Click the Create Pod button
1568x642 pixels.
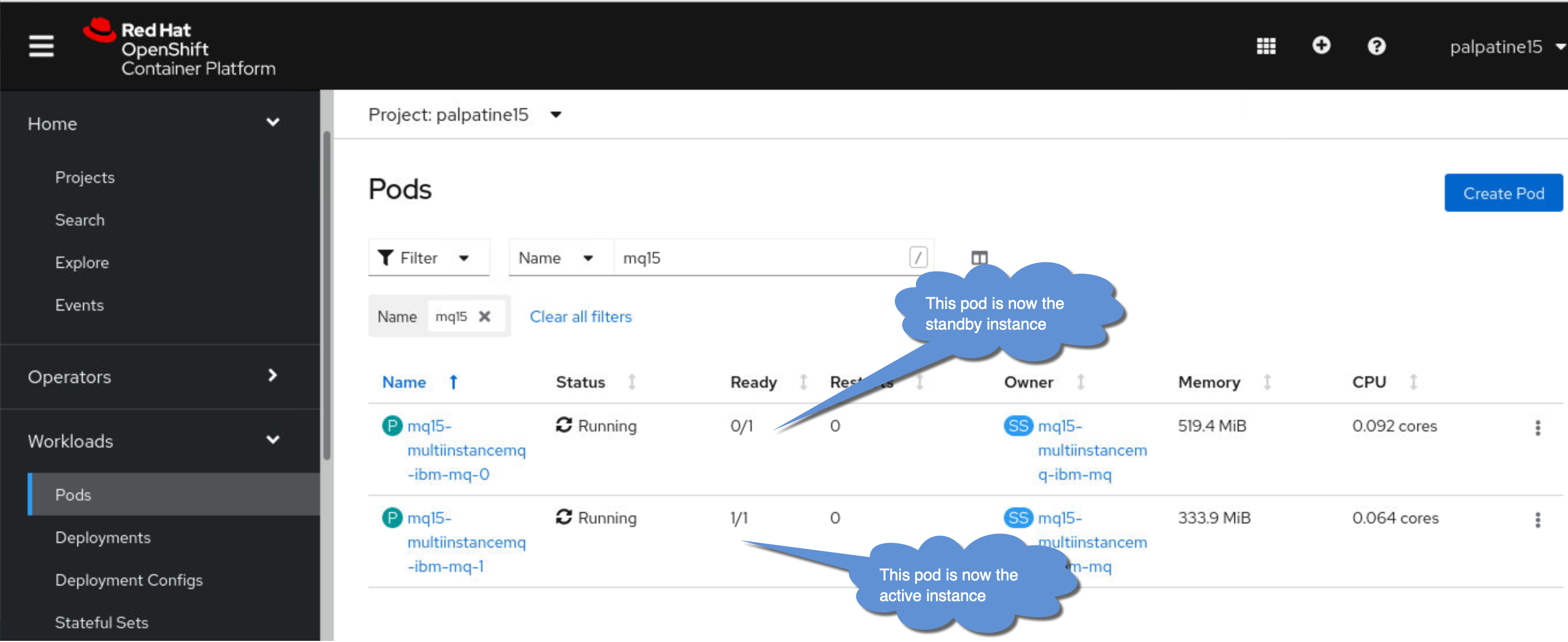coord(1504,193)
